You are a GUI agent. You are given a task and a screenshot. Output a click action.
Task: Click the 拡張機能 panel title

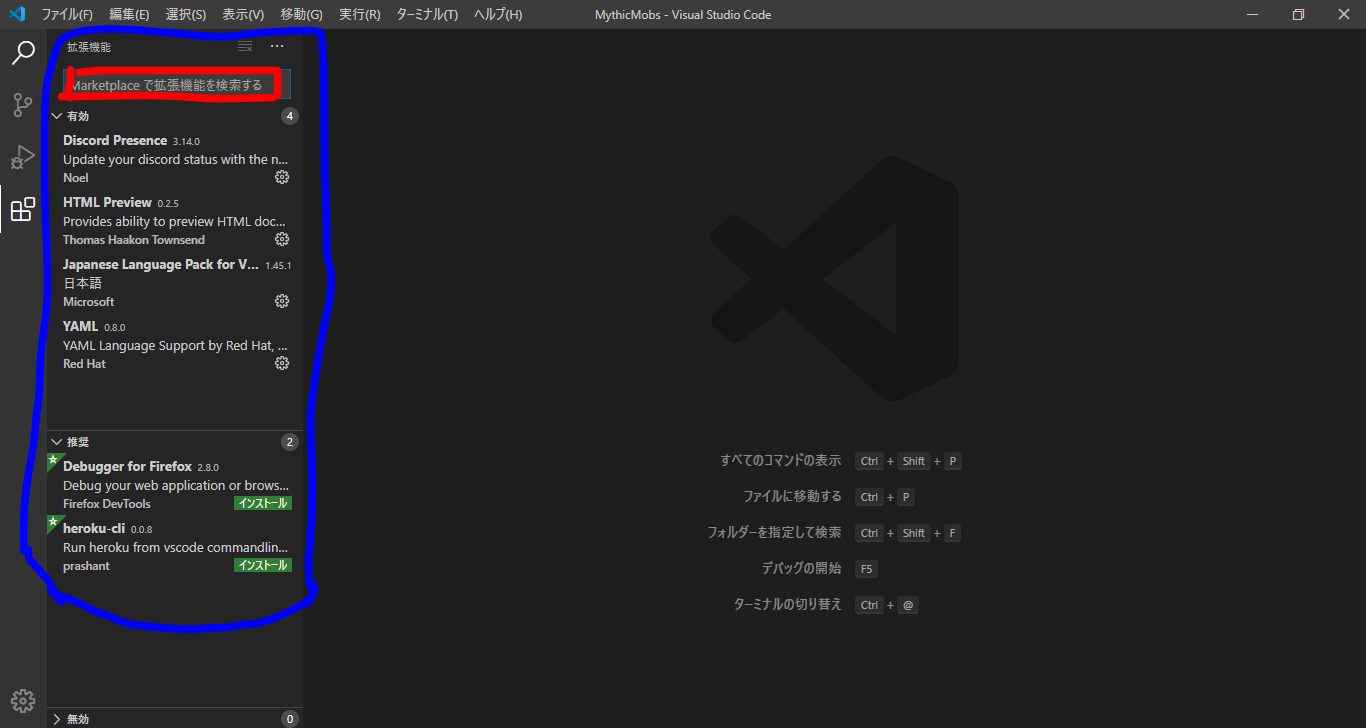click(89, 47)
